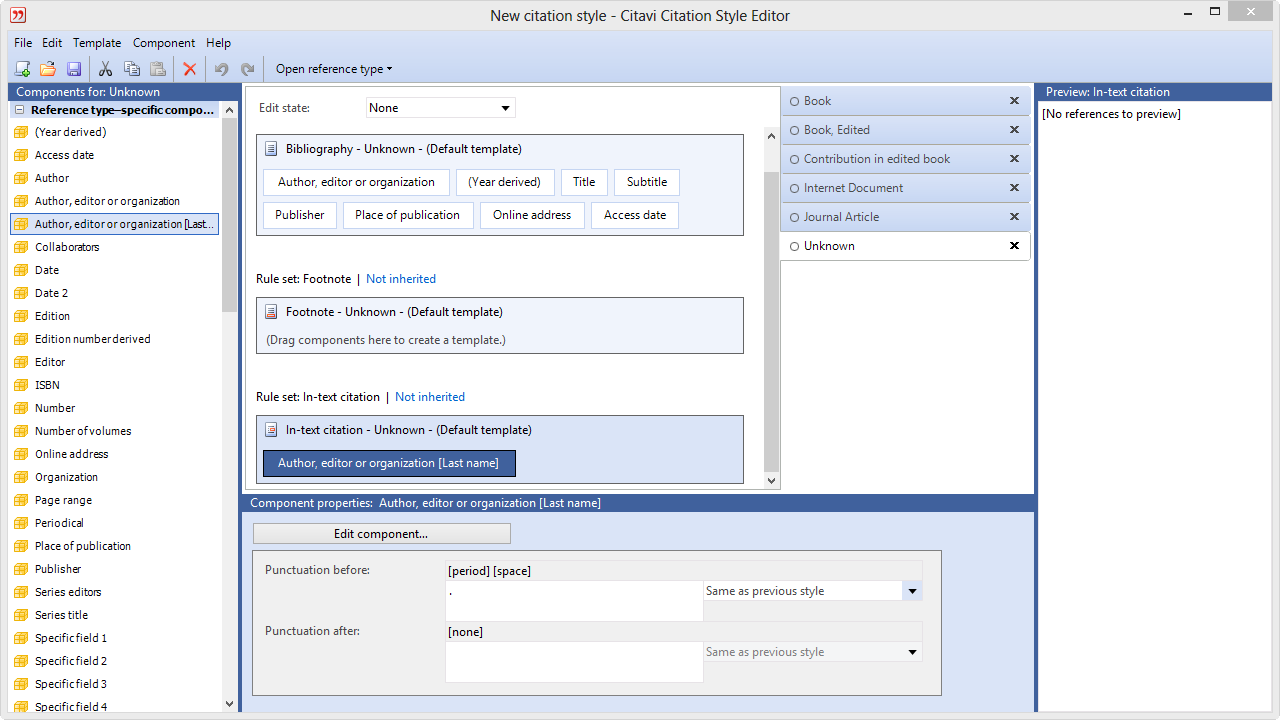The image size is (1280, 720).
Task: Cut with the scissors toolbar icon
Action: click(105, 69)
